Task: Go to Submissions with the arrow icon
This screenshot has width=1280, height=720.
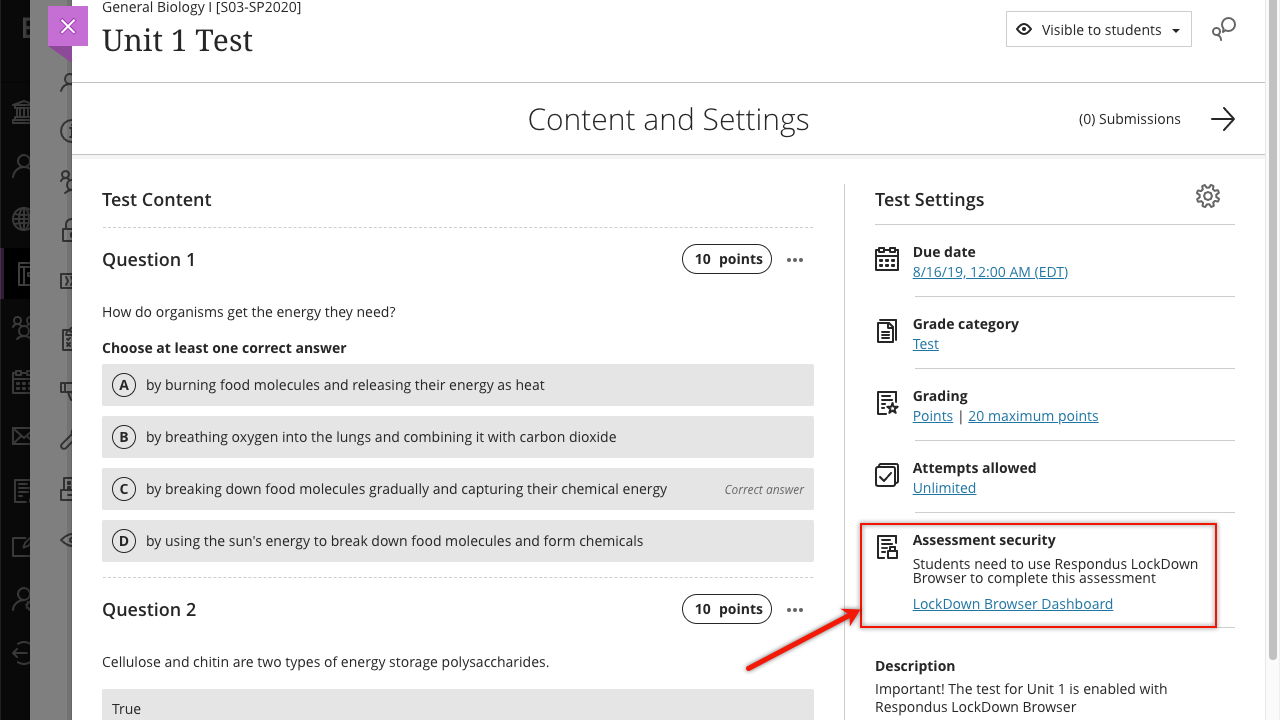Action: pyautogui.click(x=1222, y=119)
